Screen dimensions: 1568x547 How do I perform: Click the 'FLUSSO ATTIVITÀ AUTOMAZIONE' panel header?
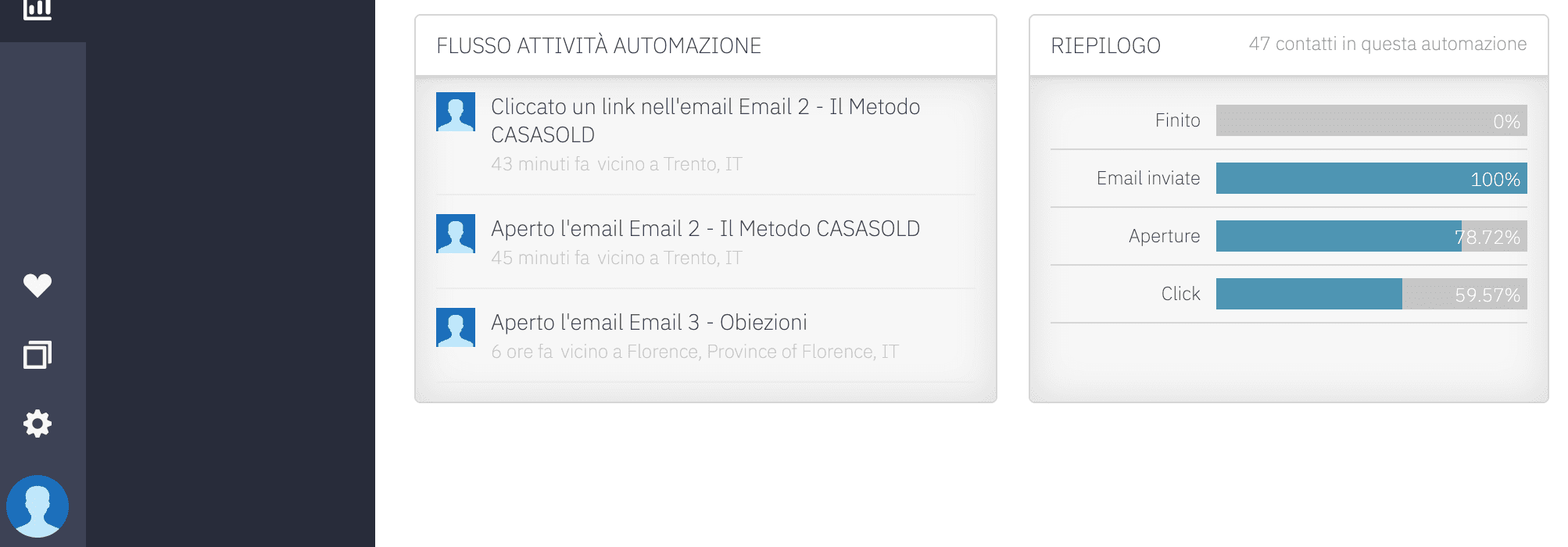[x=599, y=45]
